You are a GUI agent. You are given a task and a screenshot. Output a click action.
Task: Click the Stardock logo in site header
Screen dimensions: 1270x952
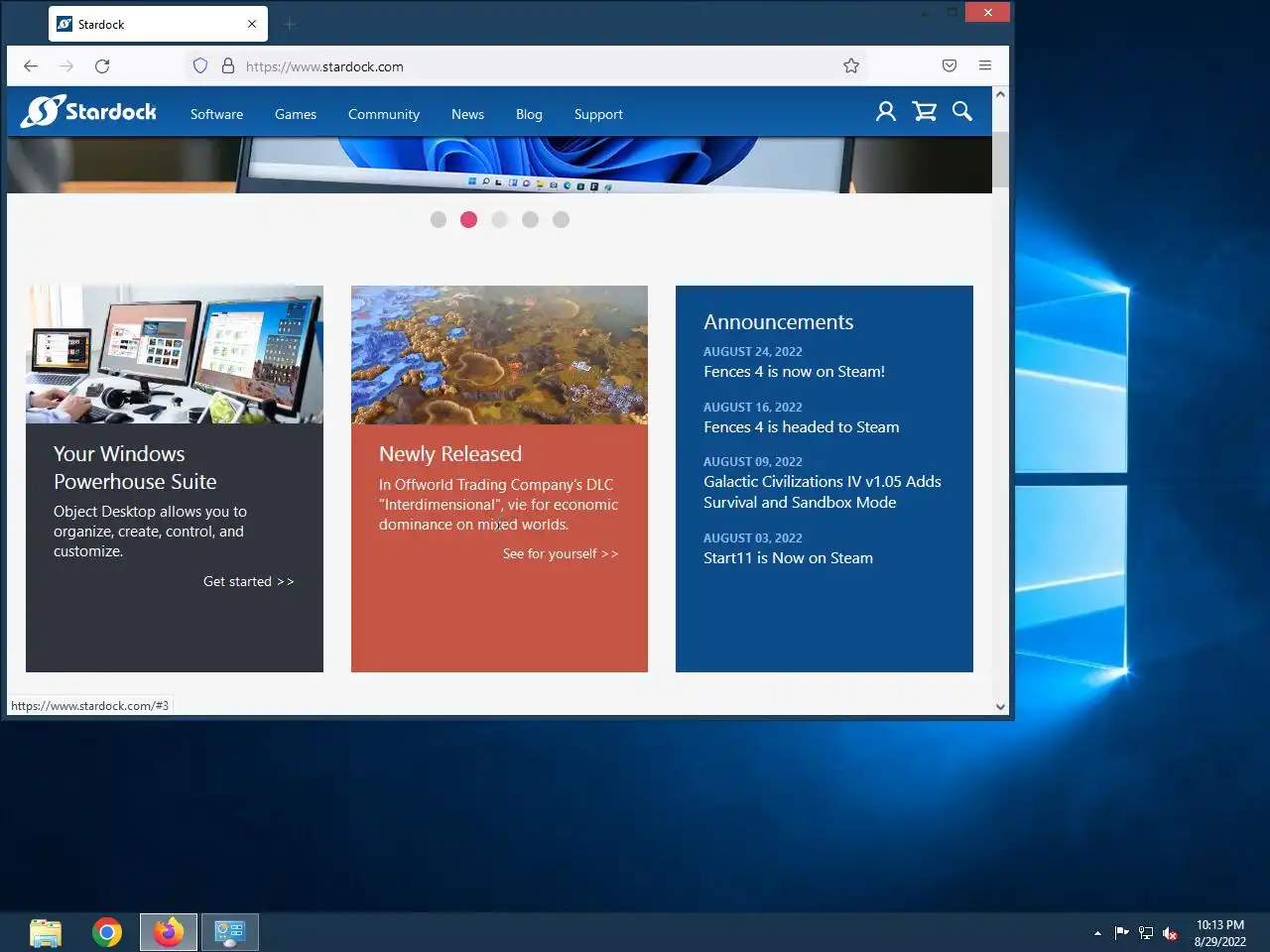click(89, 111)
